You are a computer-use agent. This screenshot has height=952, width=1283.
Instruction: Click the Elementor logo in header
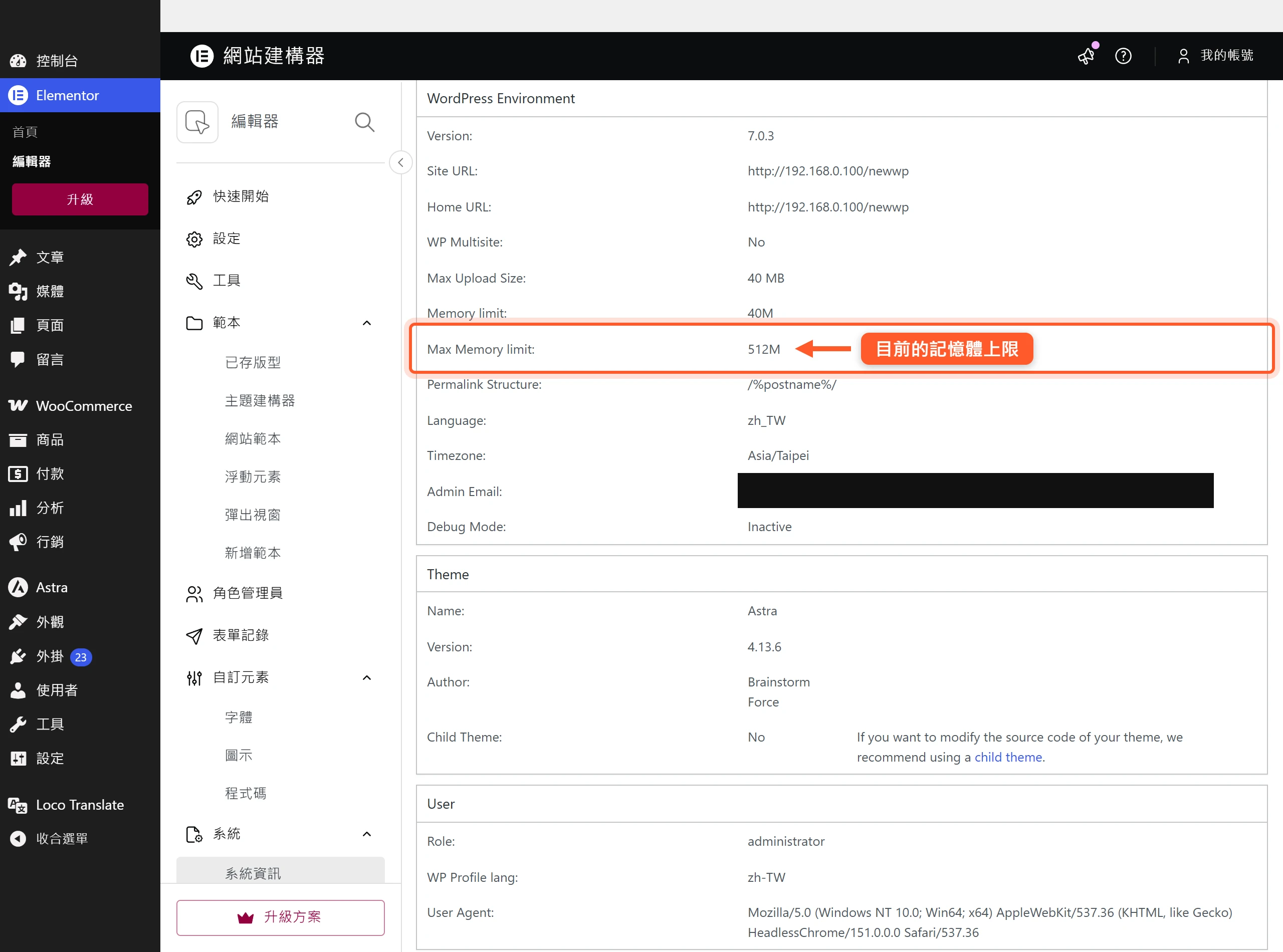click(202, 56)
